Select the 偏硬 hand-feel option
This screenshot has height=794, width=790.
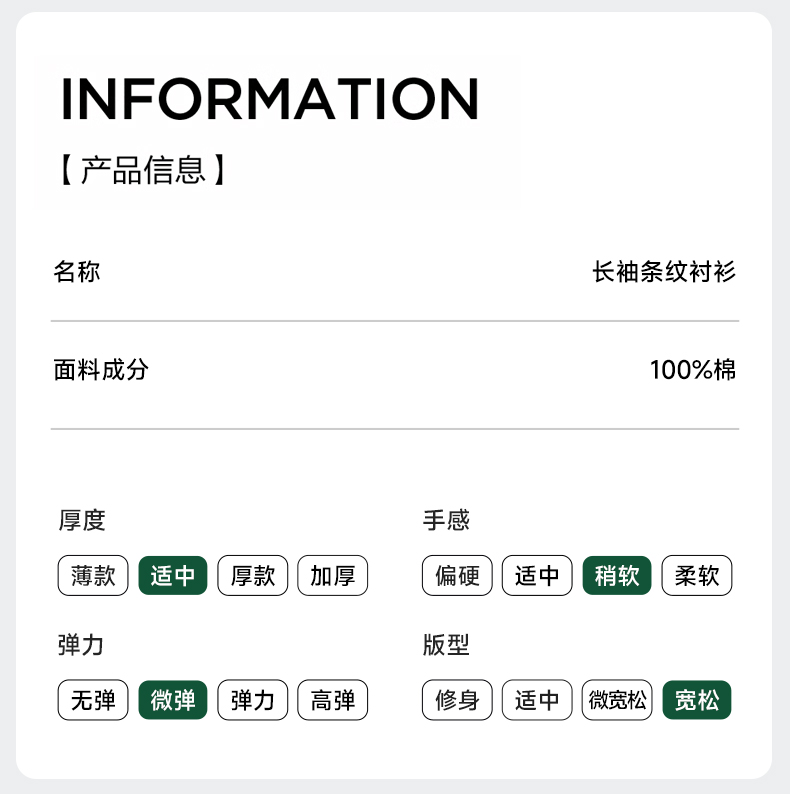[x=457, y=576]
